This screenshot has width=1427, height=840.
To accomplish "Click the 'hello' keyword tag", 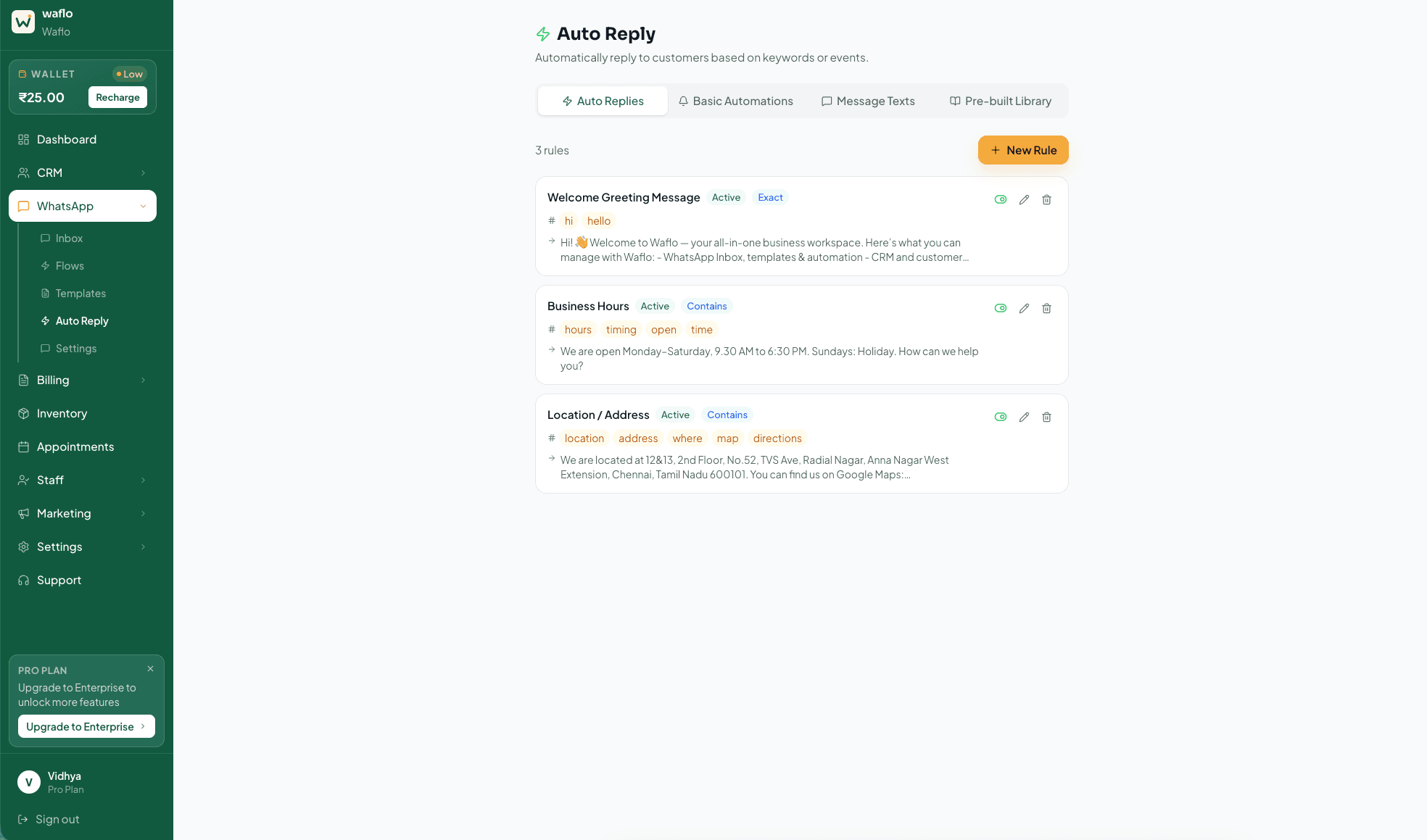I will pos(599,220).
